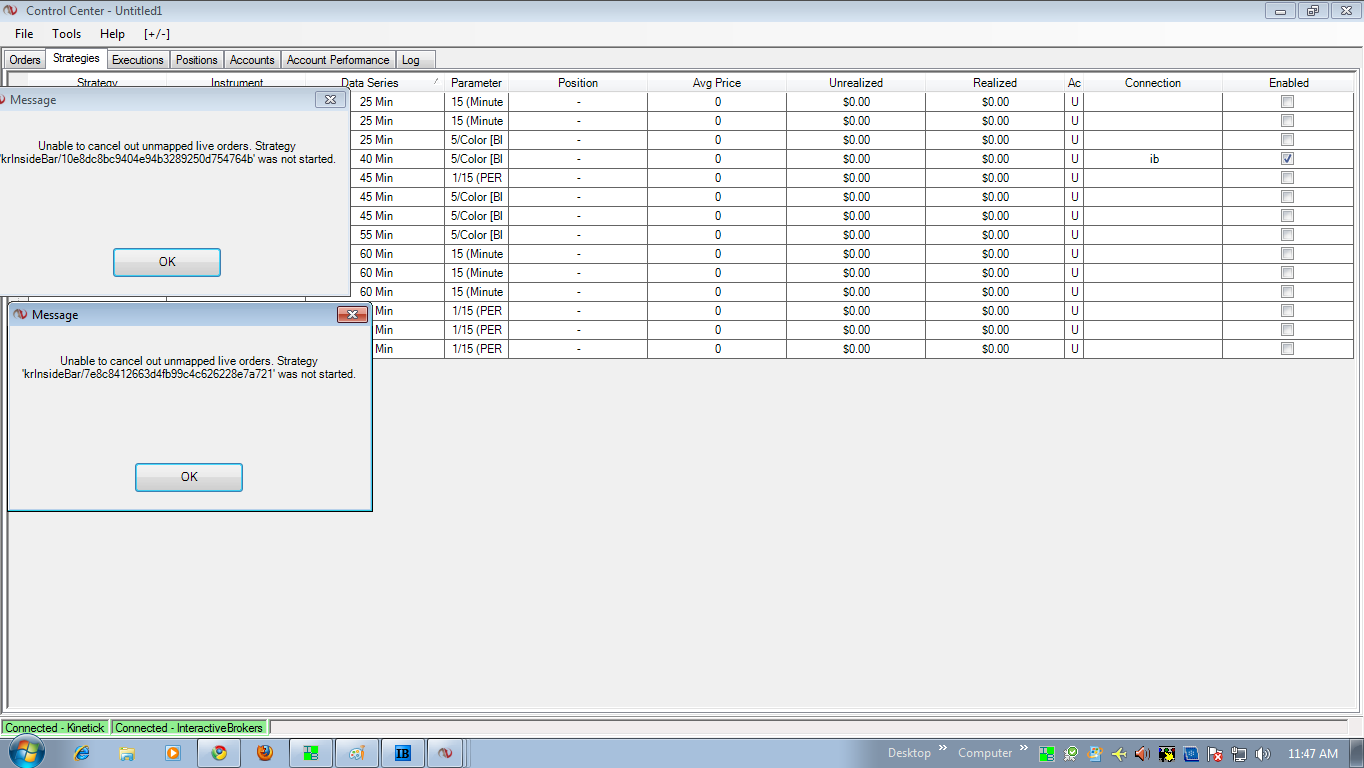Screen dimensions: 1364x768
Task: Sort by the Position column header
Action: (578, 83)
